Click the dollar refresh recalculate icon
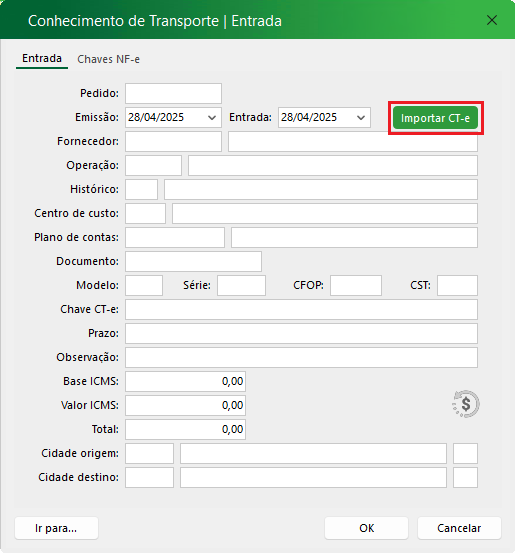The image size is (515, 553). tap(466, 404)
